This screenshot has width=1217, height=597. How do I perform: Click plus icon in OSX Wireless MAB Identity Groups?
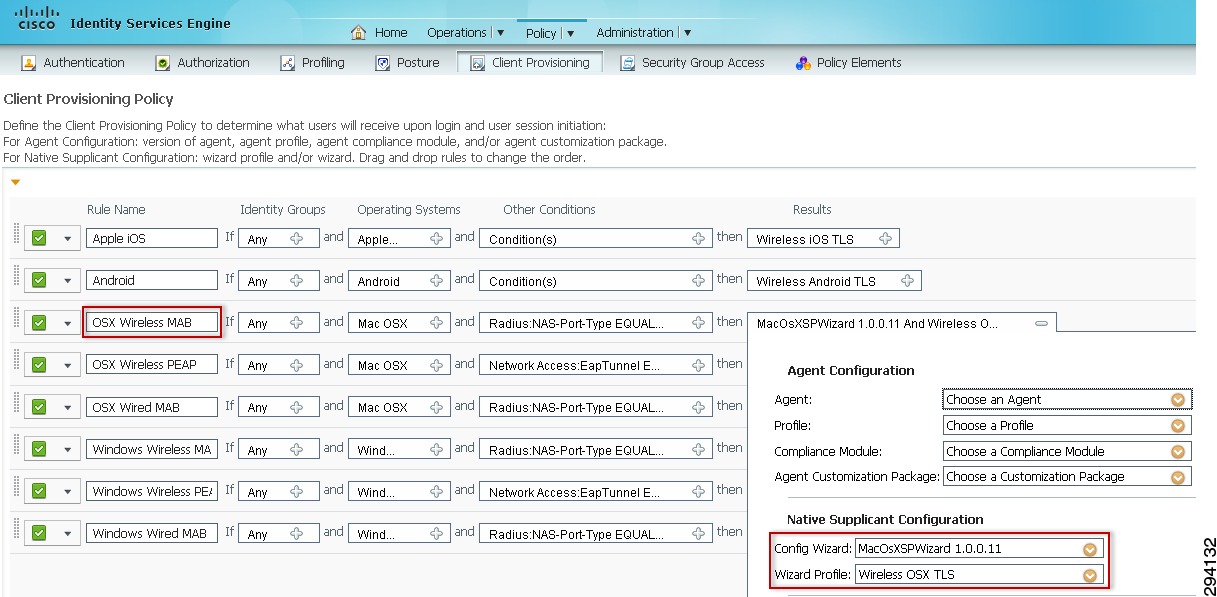click(x=297, y=323)
